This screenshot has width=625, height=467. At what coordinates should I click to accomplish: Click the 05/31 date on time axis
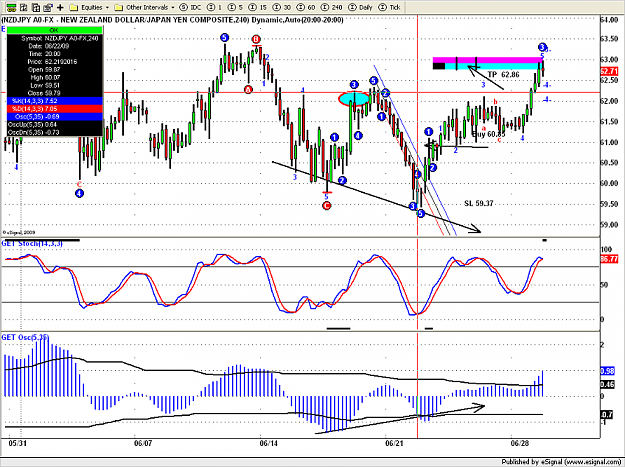point(18,443)
